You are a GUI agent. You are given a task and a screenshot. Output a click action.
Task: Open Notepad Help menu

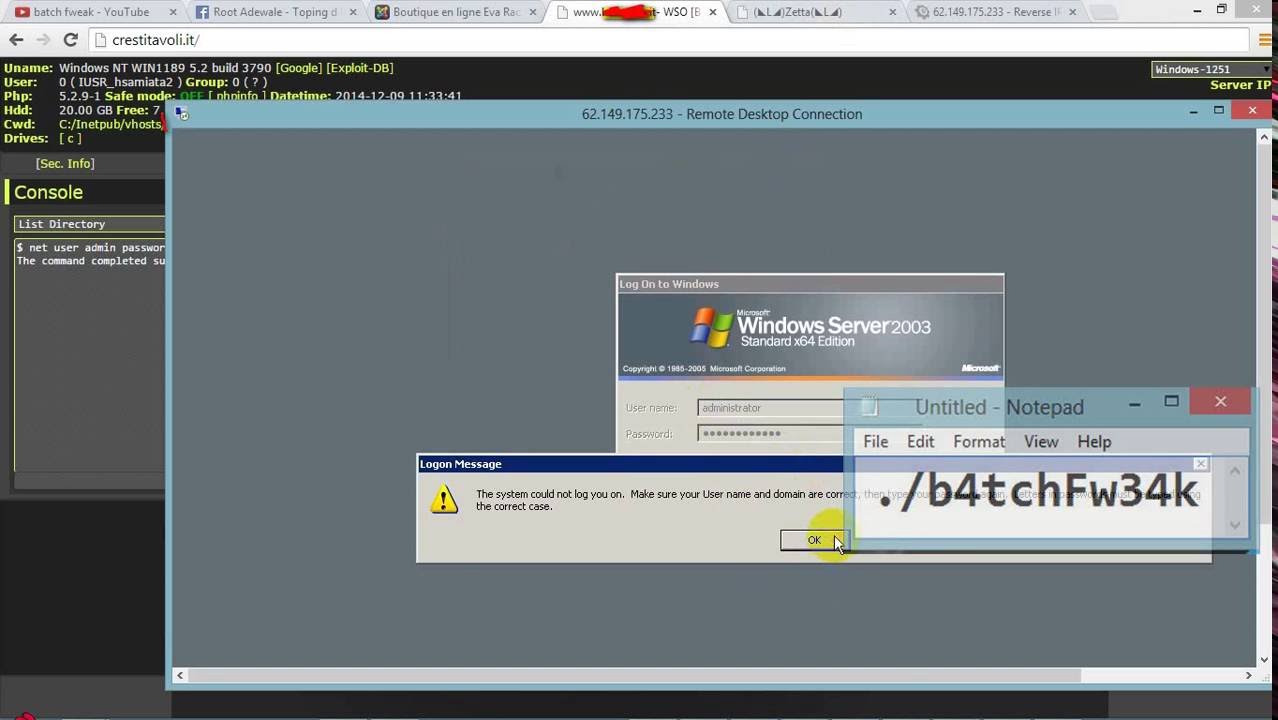click(1094, 441)
